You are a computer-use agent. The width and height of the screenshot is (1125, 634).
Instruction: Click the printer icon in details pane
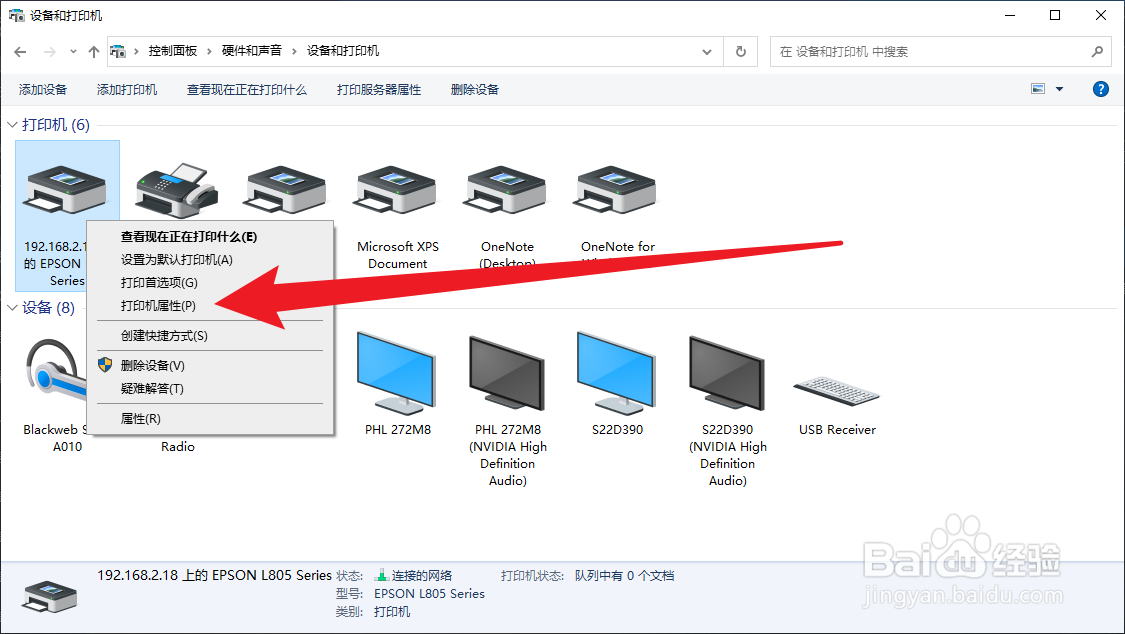50,596
